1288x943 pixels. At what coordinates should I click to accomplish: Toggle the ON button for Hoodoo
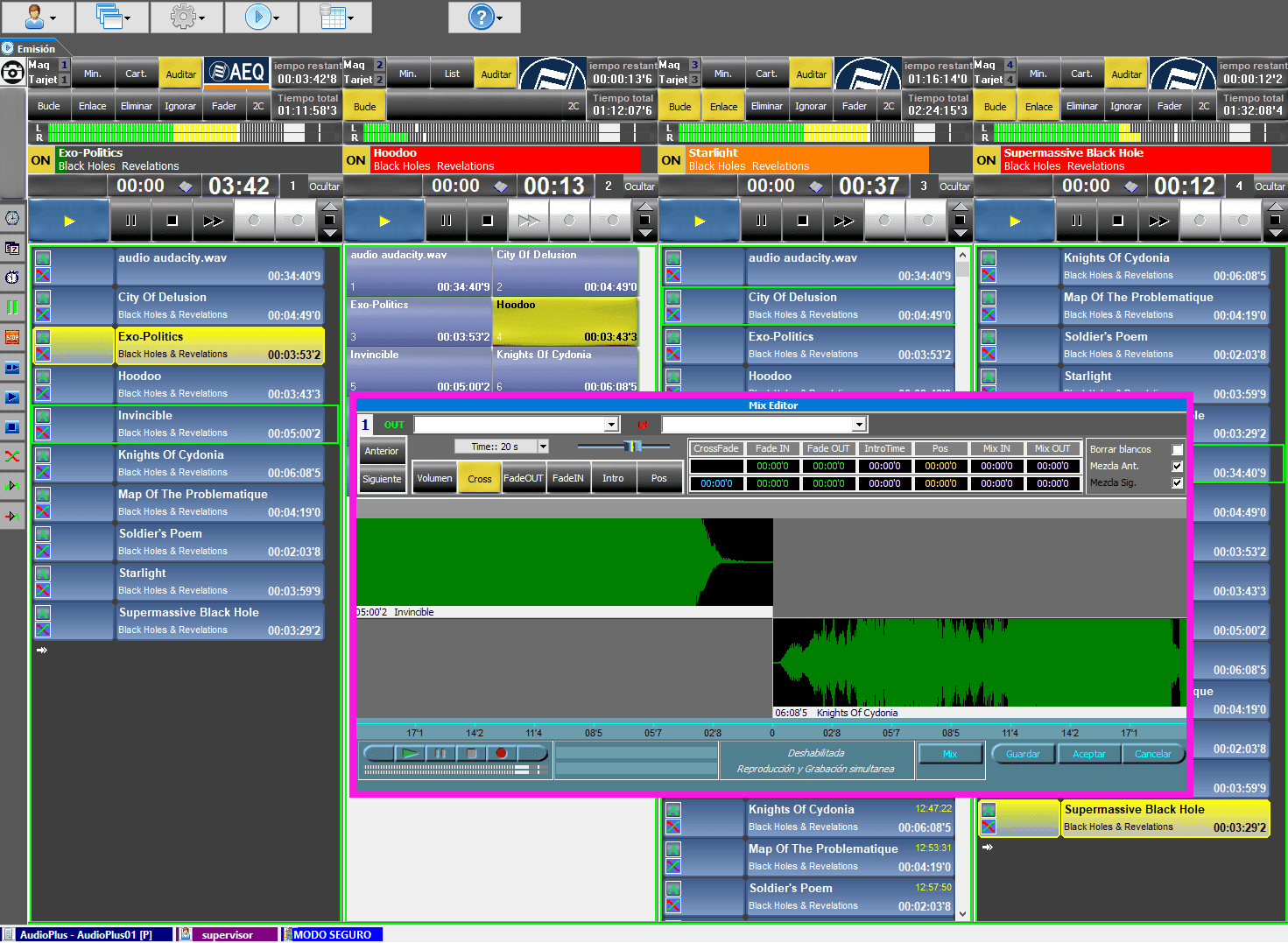[x=356, y=160]
